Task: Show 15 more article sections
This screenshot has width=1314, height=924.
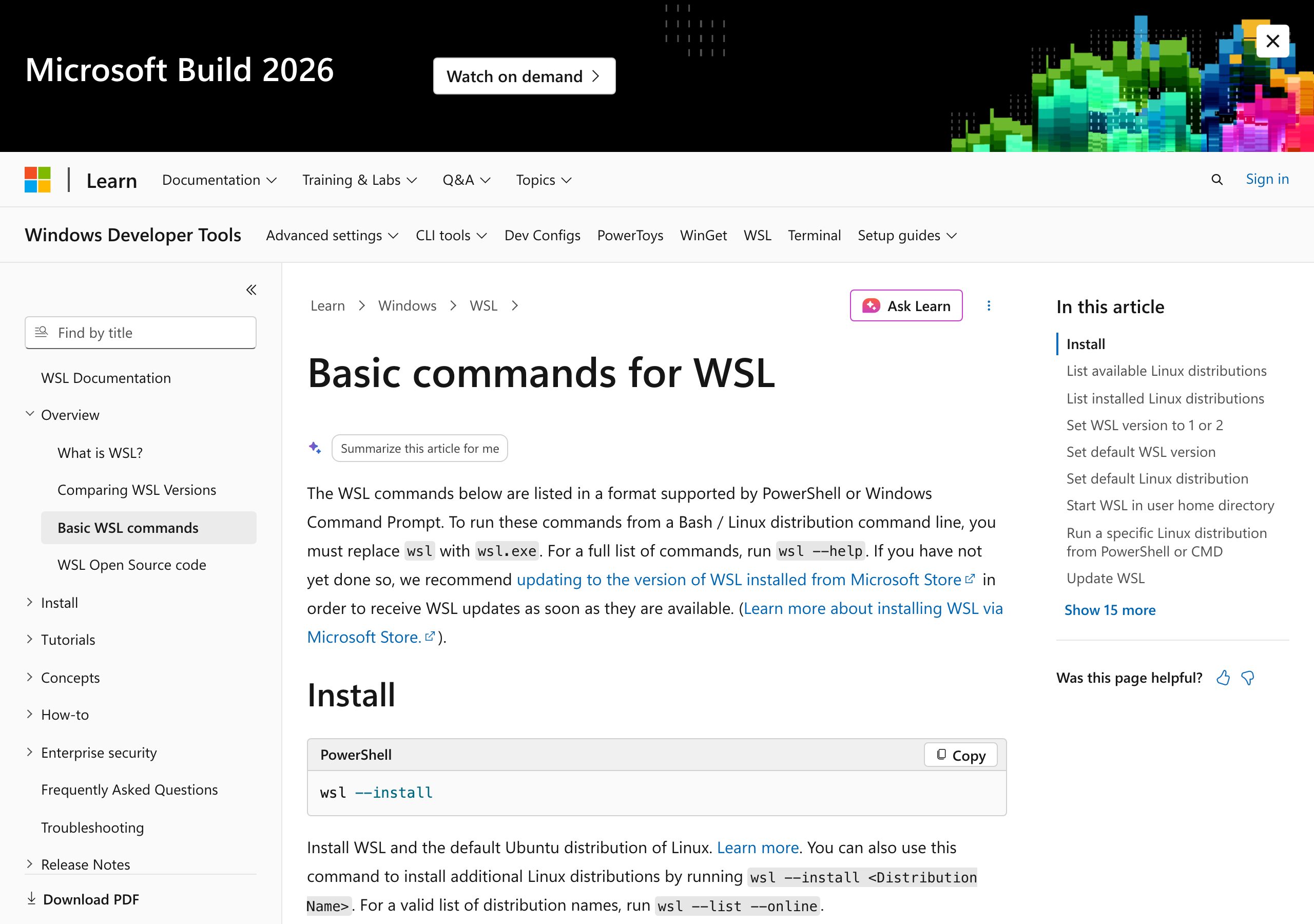Action: 1110,610
